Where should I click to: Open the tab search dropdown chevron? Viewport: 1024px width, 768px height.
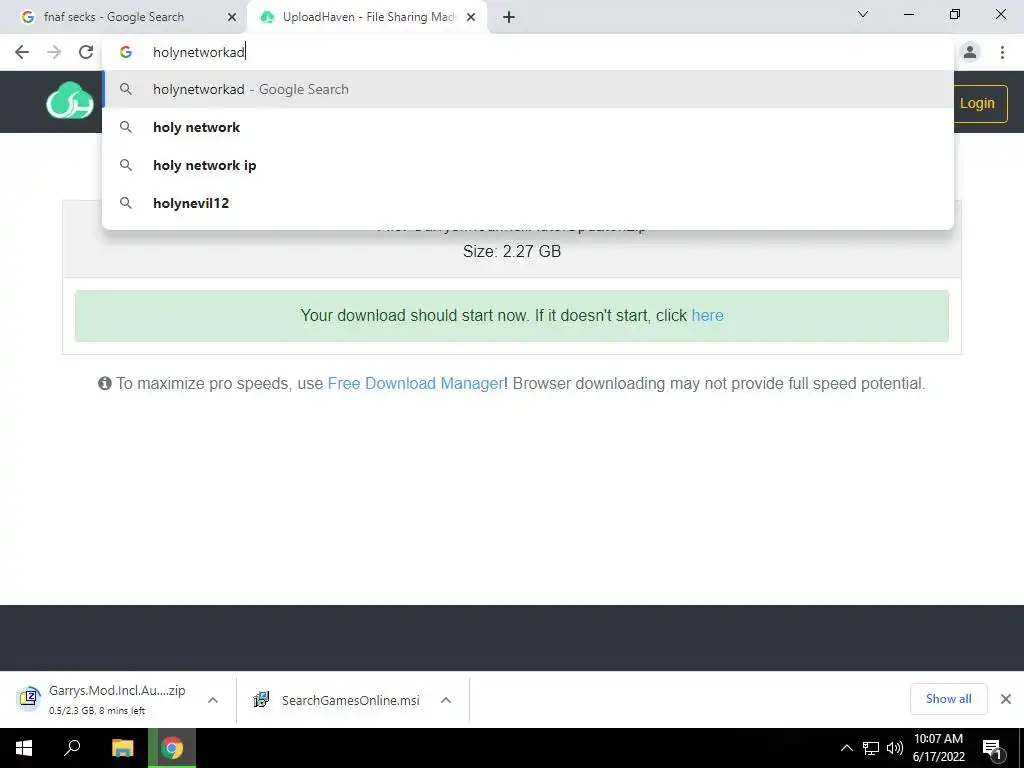coord(863,14)
